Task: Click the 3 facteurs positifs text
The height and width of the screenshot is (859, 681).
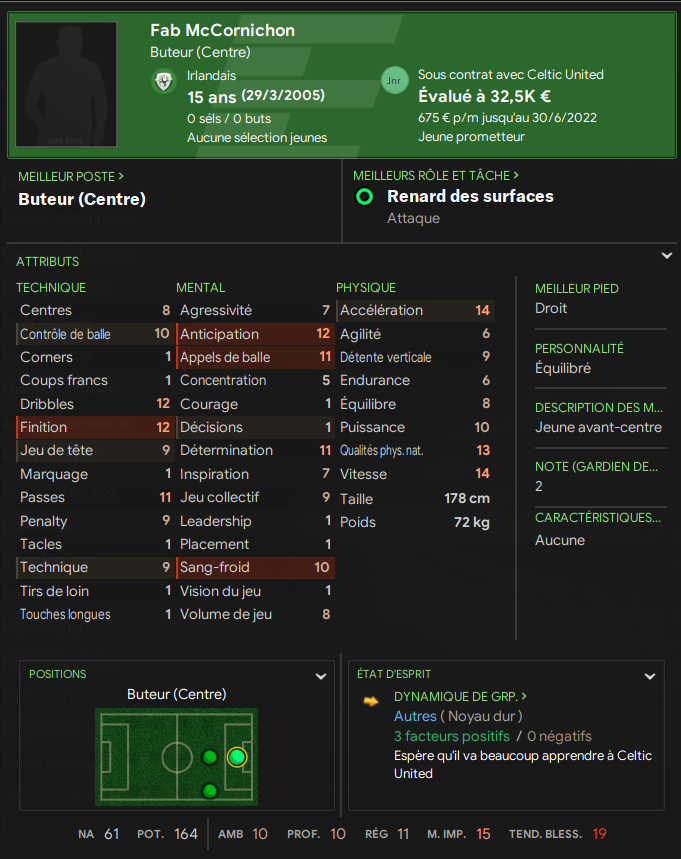Action: (451, 736)
